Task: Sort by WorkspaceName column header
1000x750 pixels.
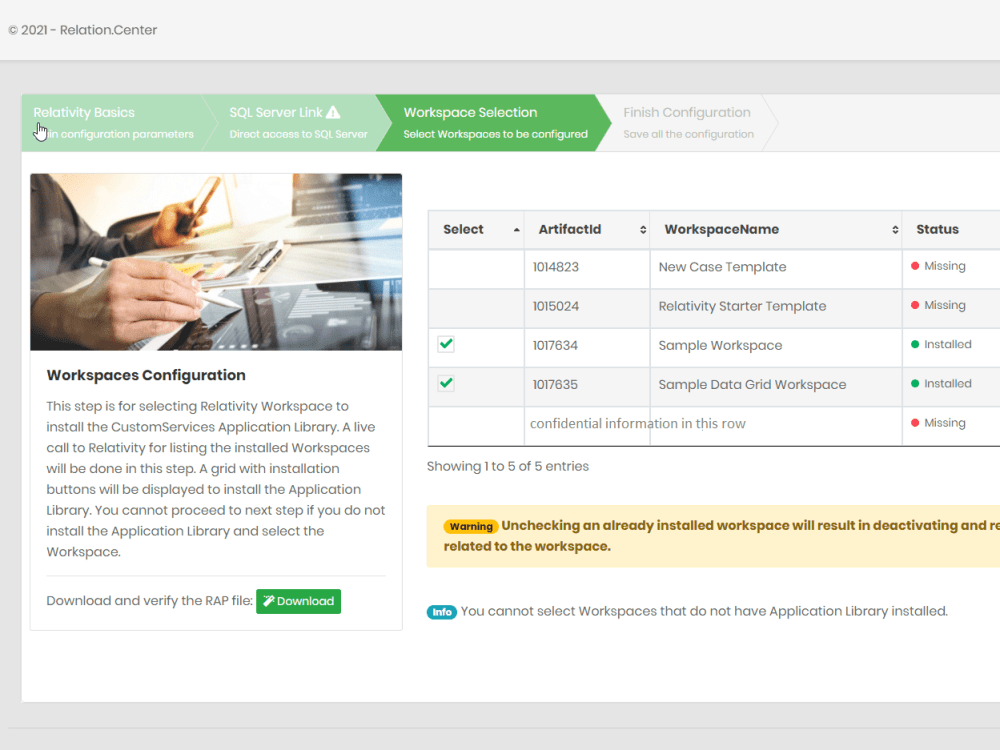Action: [x=776, y=230]
